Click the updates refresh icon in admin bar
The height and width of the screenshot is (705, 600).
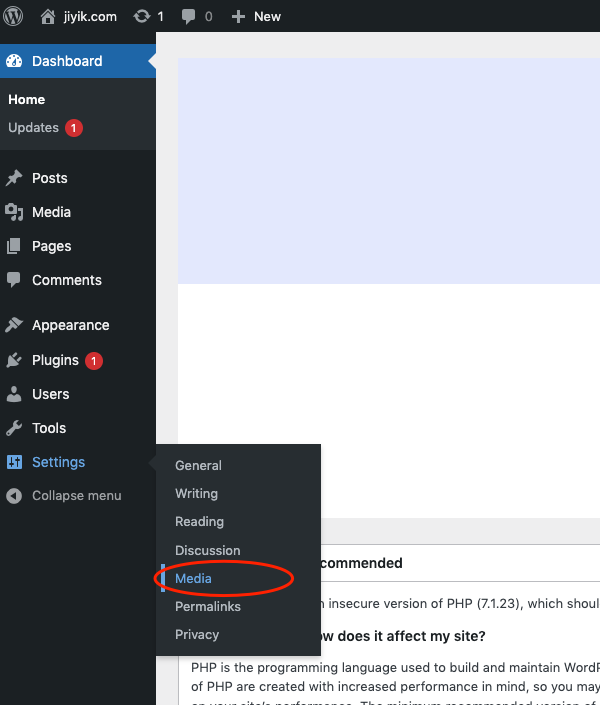pyautogui.click(x=142, y=17)
